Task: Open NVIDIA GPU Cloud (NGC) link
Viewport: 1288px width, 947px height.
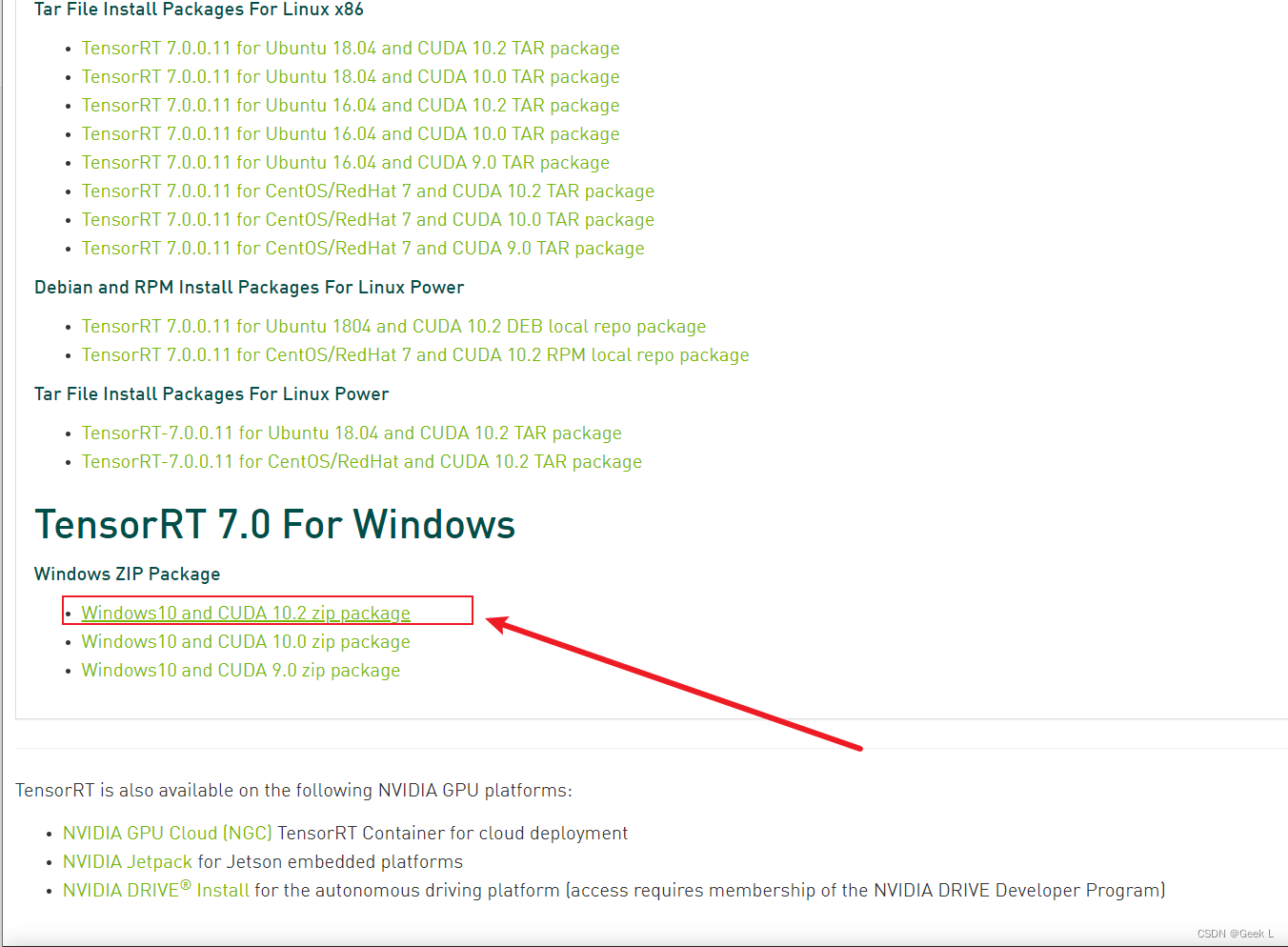Action: 168,834
